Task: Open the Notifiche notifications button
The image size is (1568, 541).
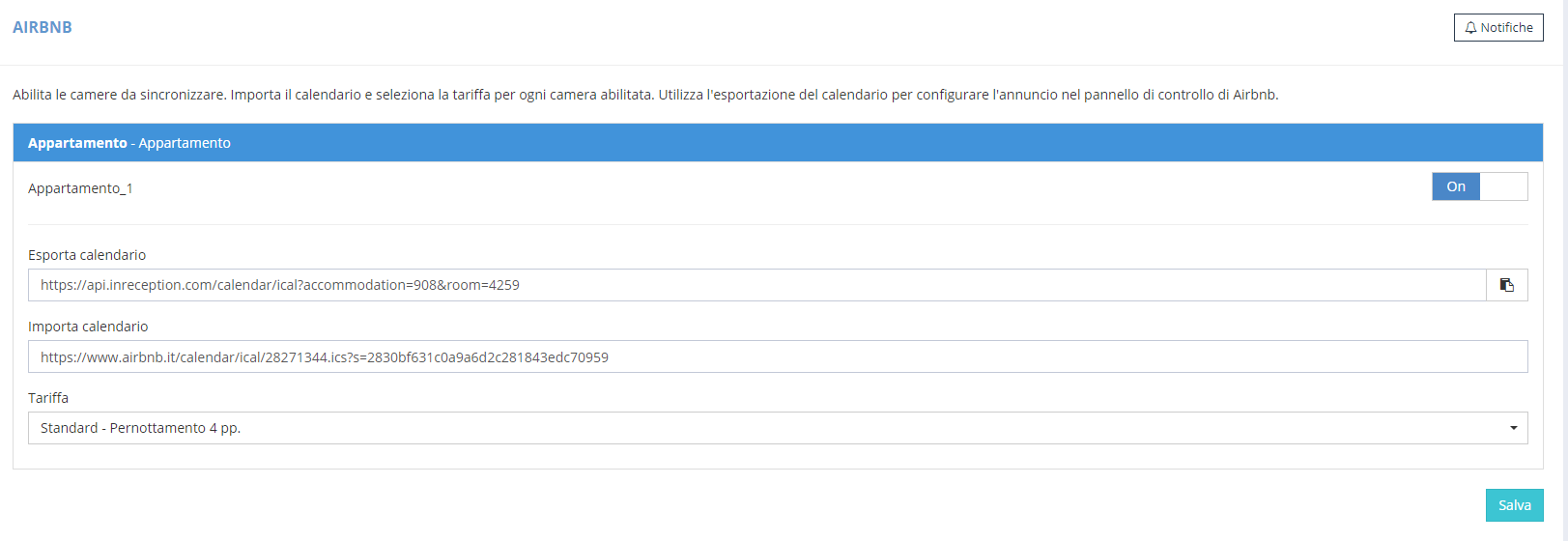Action: [1498, 28]
